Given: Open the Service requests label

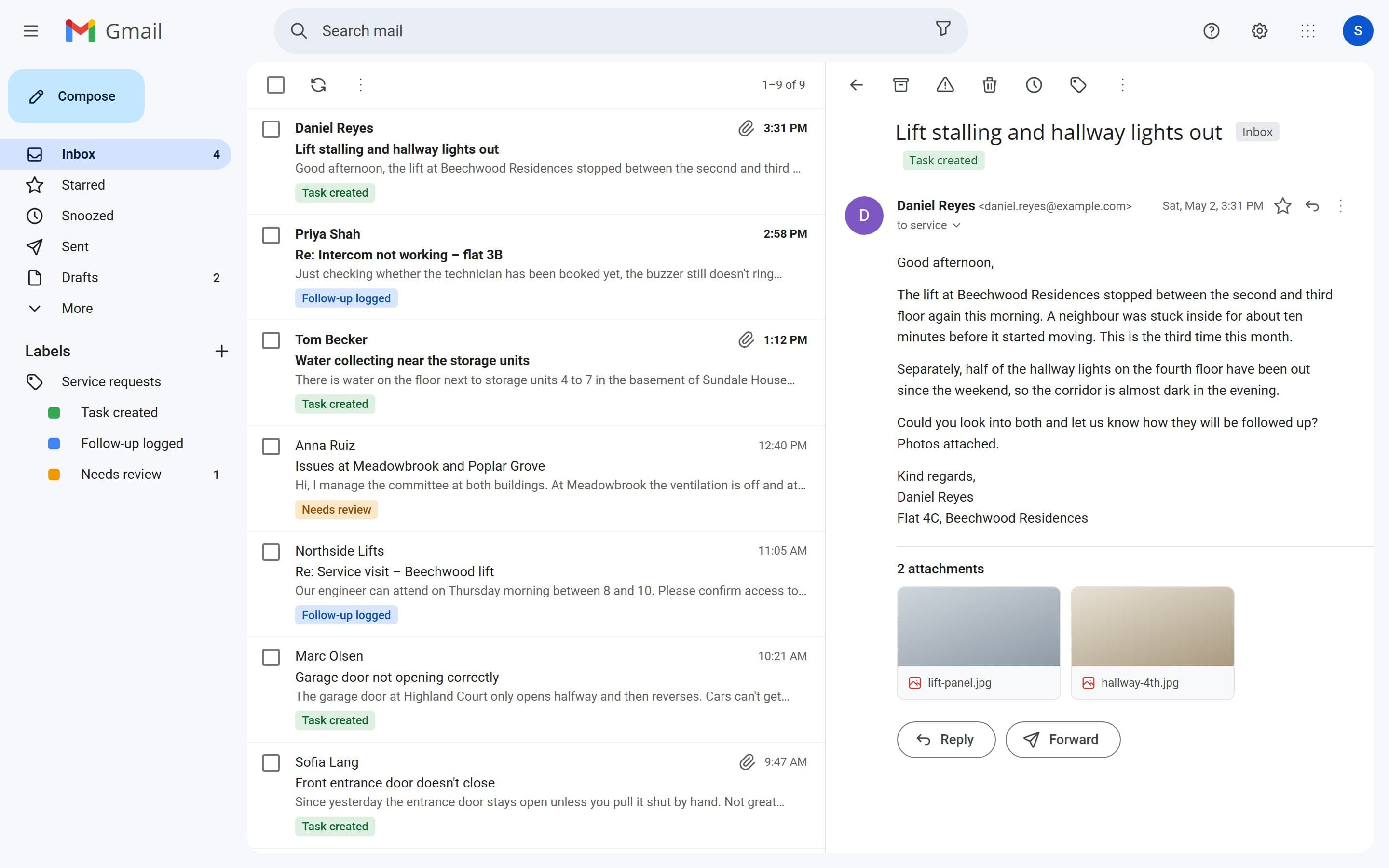Looking at the screenshot, I should pyautogui.click(x=115, y=382).
